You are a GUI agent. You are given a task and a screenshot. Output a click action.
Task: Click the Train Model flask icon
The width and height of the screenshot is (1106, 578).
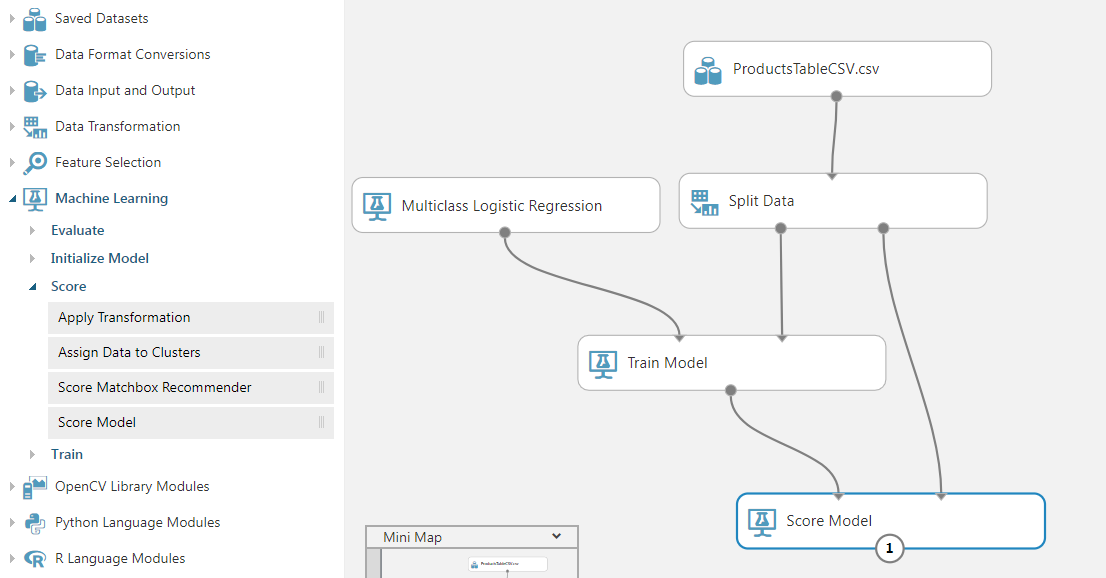coord(602,362)
